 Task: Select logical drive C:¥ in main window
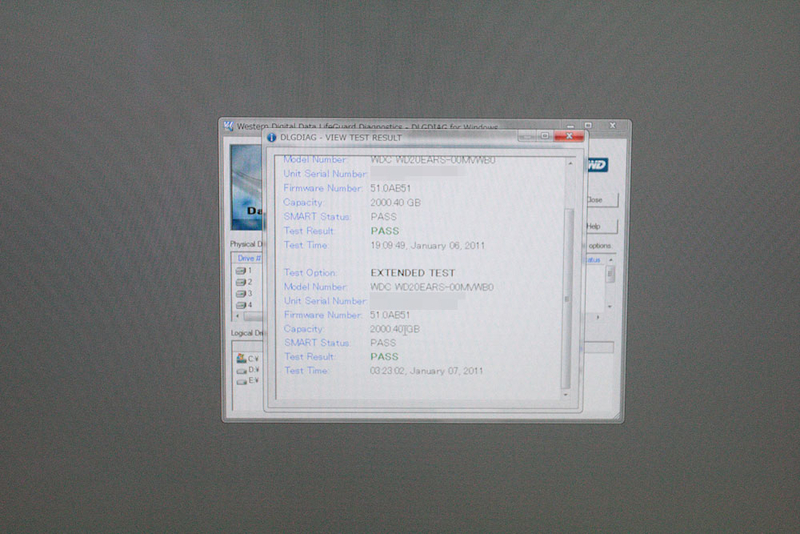248,359
